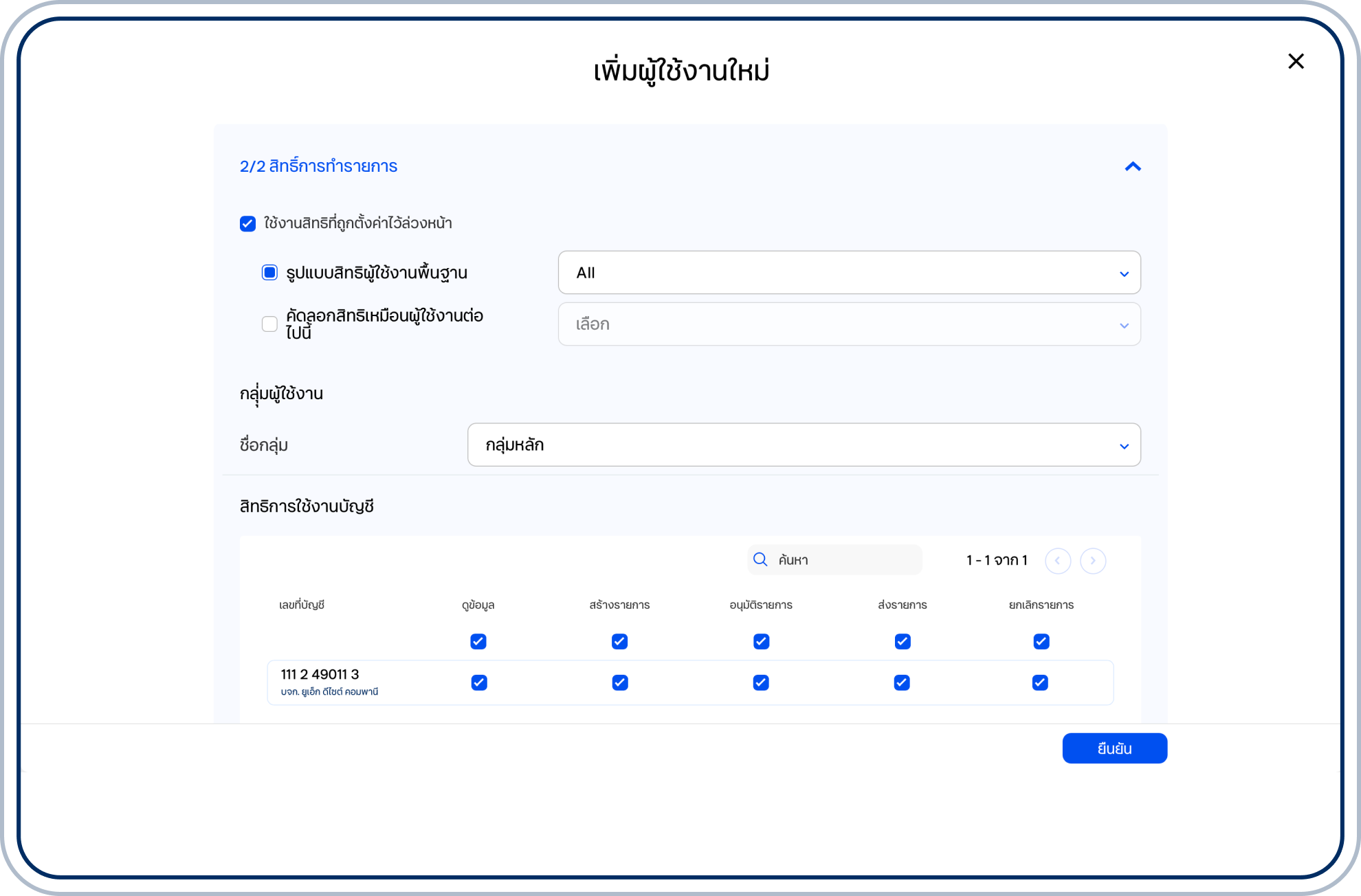1361x896 pixels.
Task: Open the กลุ่มหลัก group name dropdown
Action: click(x=804, y=445)
